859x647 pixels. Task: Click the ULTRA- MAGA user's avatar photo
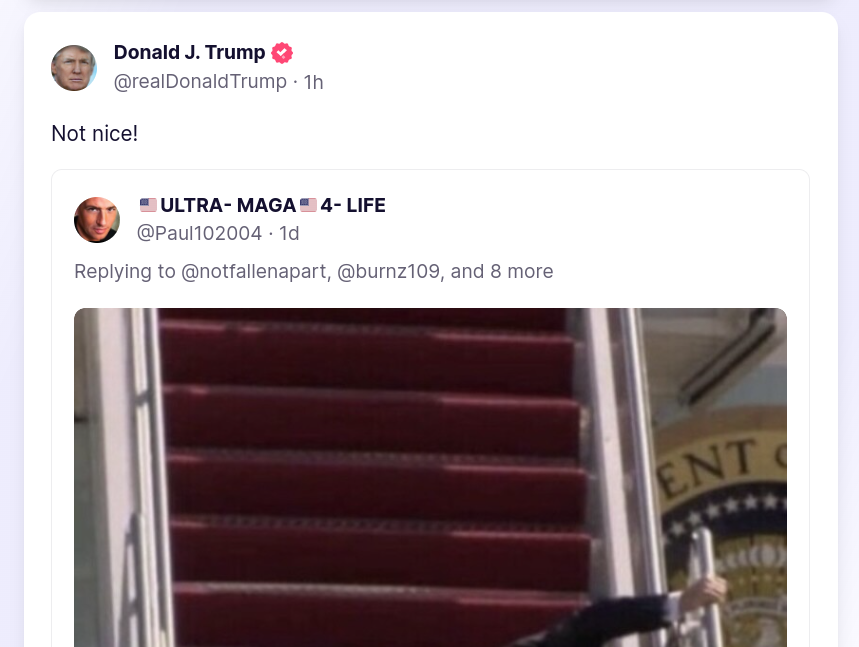[97, 220]
